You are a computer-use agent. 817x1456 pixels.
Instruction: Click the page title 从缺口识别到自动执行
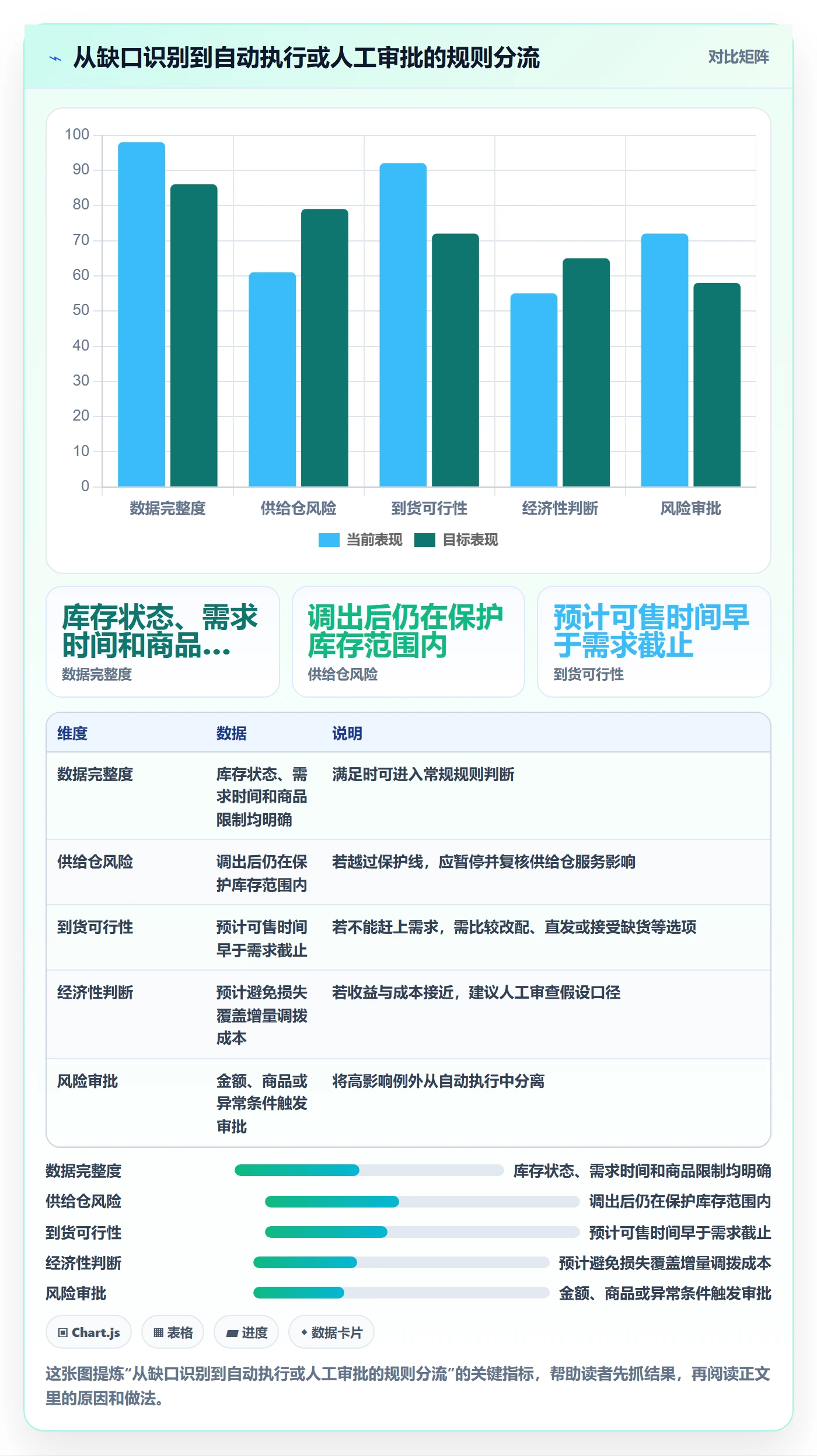click(306, 58)
